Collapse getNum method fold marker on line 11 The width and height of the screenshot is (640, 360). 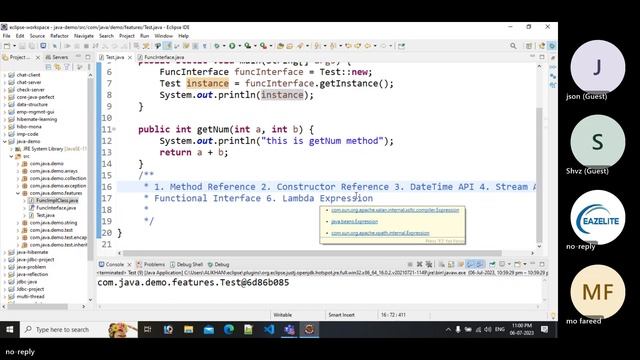click(x=114, y=129)
